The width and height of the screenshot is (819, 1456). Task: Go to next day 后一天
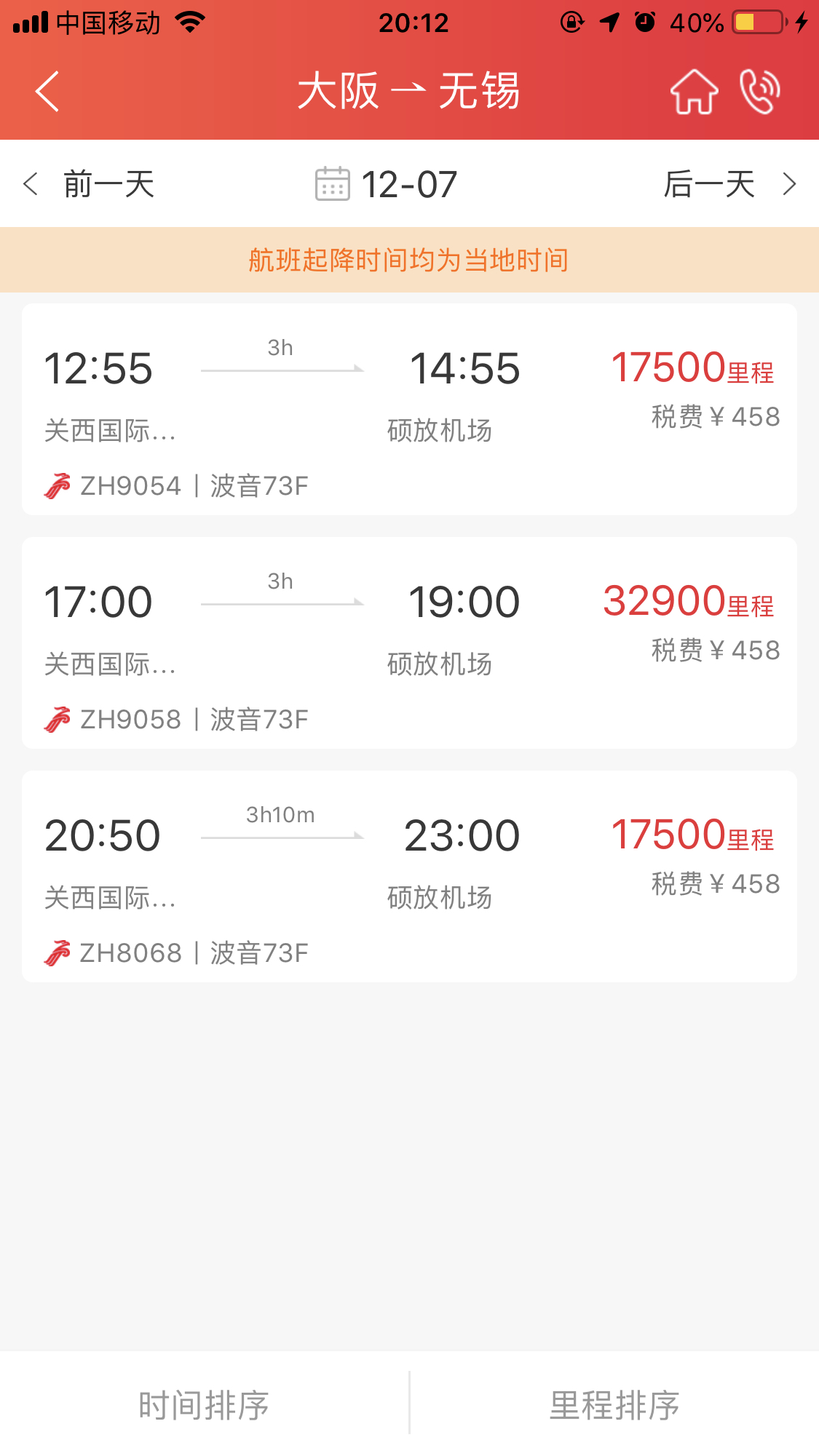tap(709, 183)
